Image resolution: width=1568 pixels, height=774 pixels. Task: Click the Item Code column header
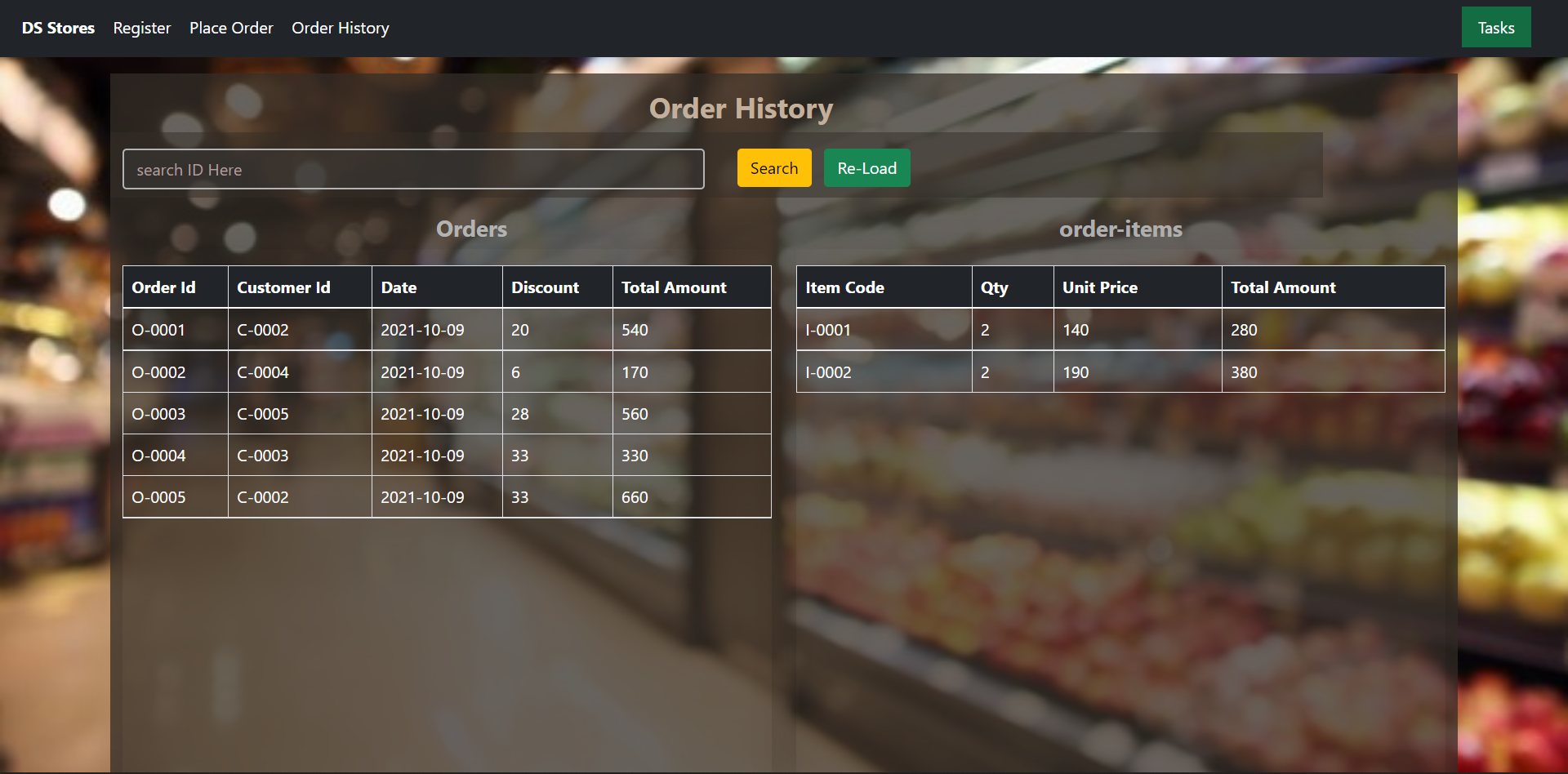(884, 287)
